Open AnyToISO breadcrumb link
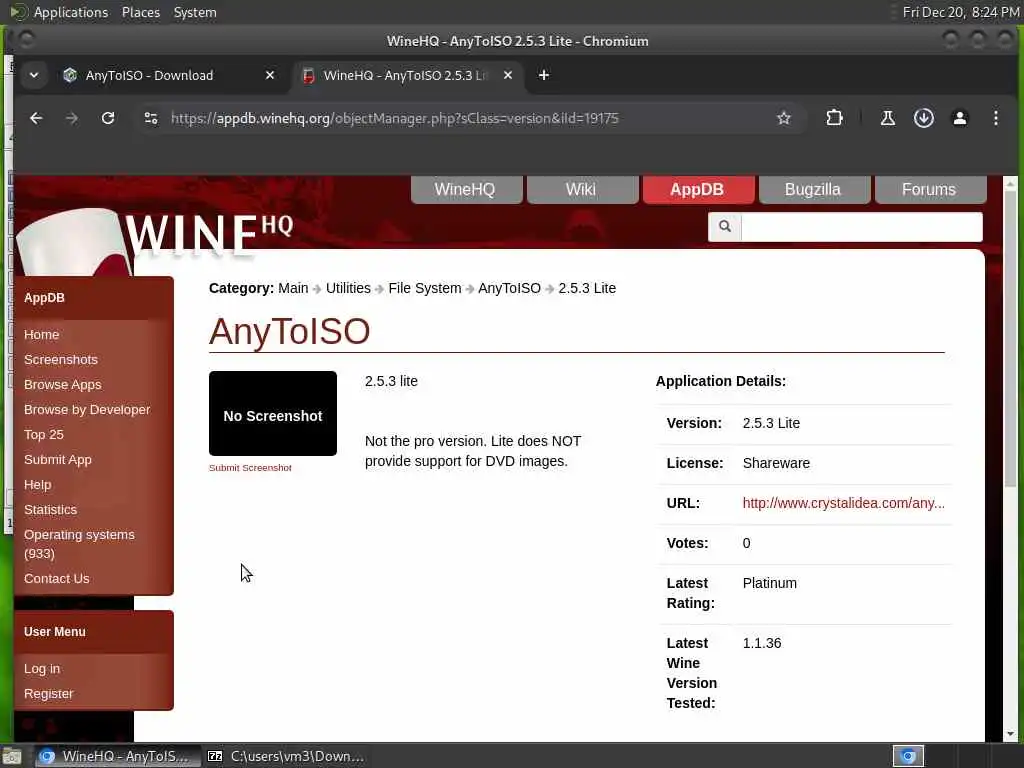The image size is (1024, 768). pyautogui.click(x=509, y=288)
